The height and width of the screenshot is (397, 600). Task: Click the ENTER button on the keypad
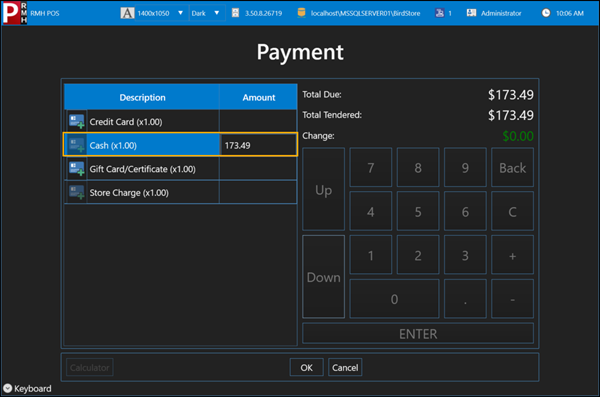418,333
